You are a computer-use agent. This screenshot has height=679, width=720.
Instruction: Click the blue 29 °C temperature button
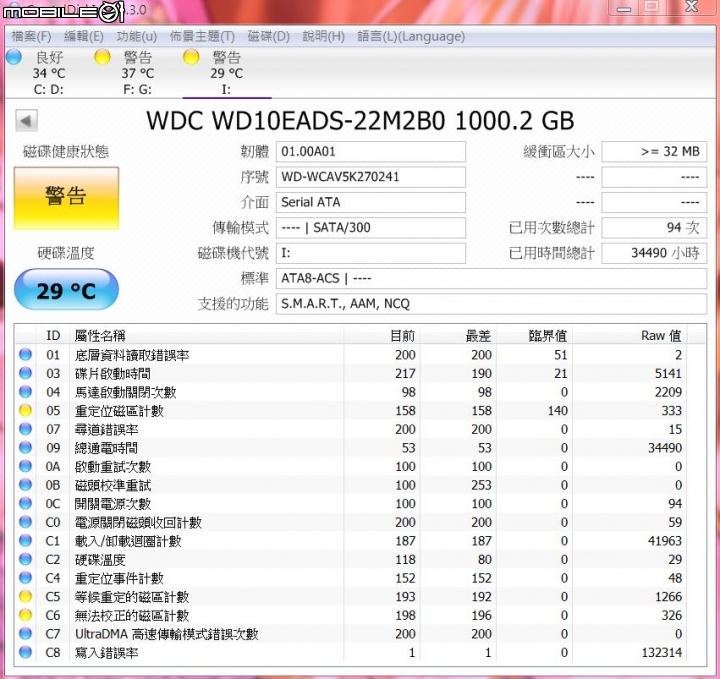67,290
